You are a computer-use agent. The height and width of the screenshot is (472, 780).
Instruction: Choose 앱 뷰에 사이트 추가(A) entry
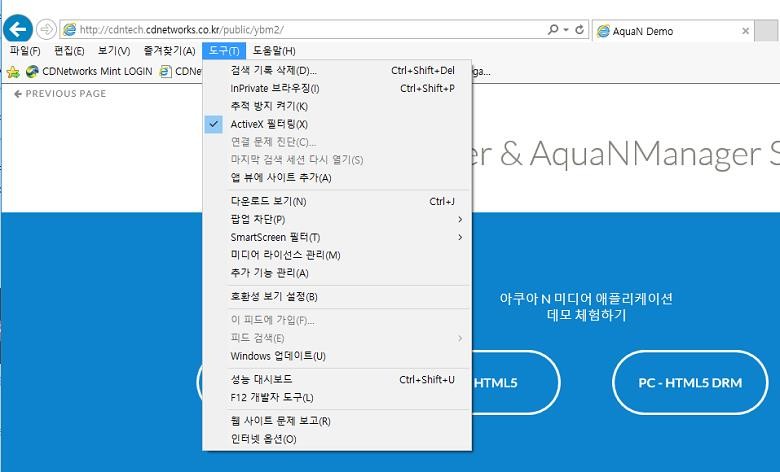click(337, 178)
